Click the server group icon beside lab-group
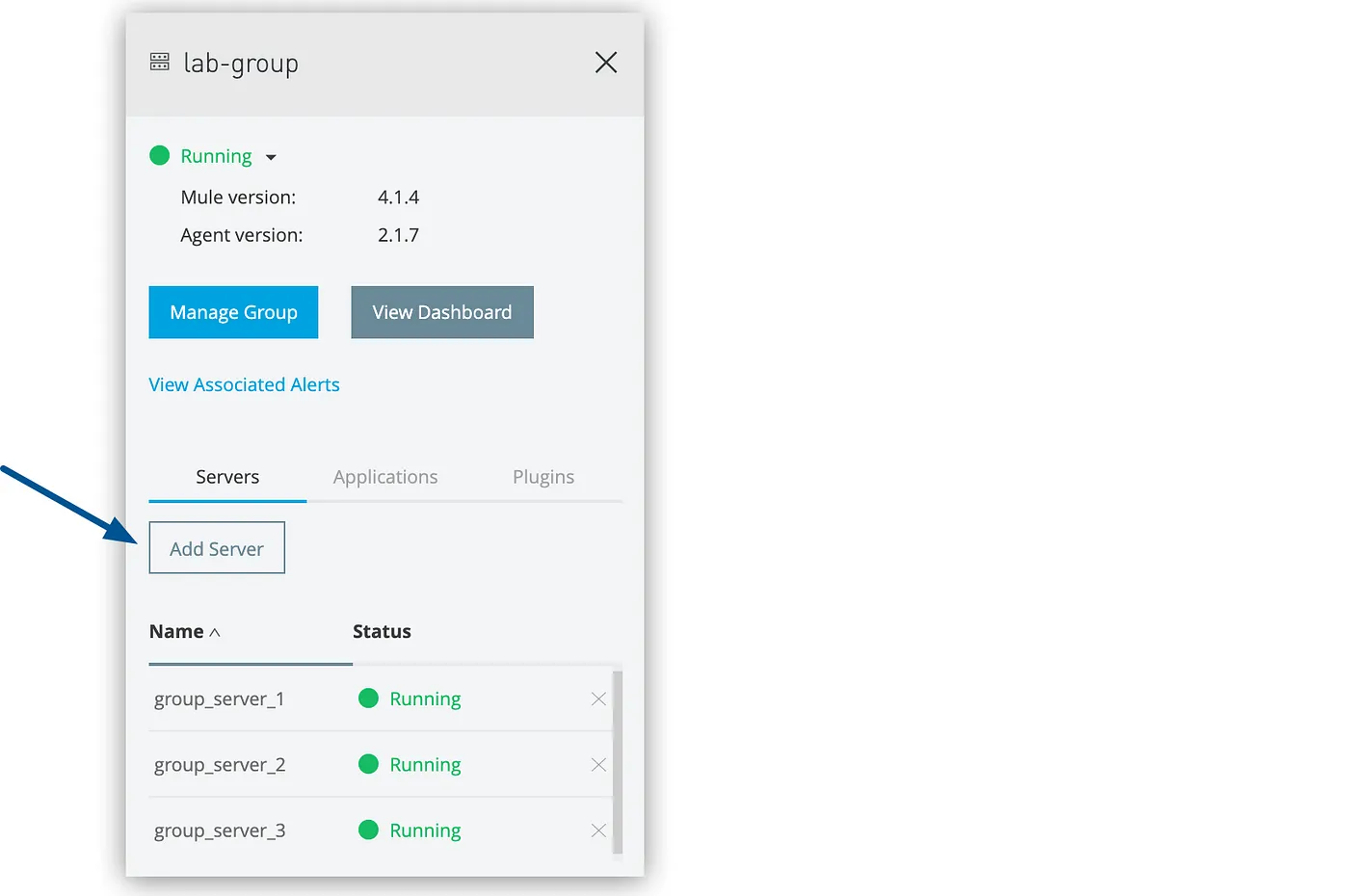Screen dimensions: 1349x896 click(159, 62)
